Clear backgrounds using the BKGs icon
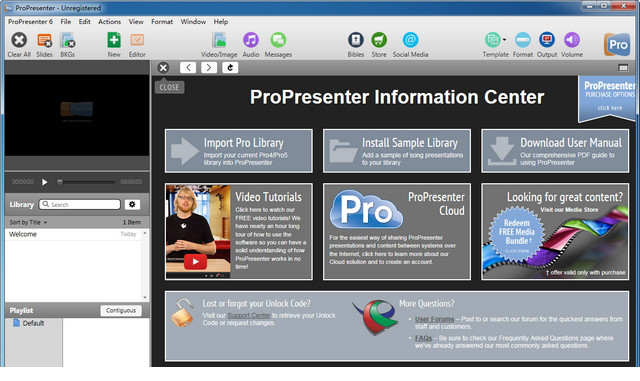This screenshot has width=640, height=381. click(67, 40)
